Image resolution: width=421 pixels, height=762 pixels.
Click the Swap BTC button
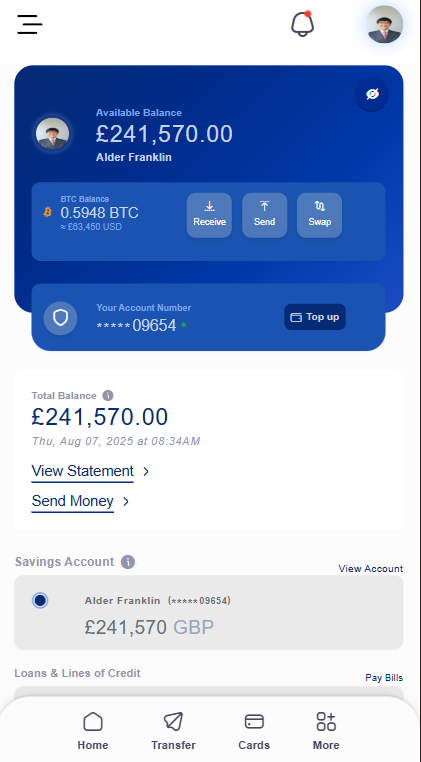tap(319, 215)
